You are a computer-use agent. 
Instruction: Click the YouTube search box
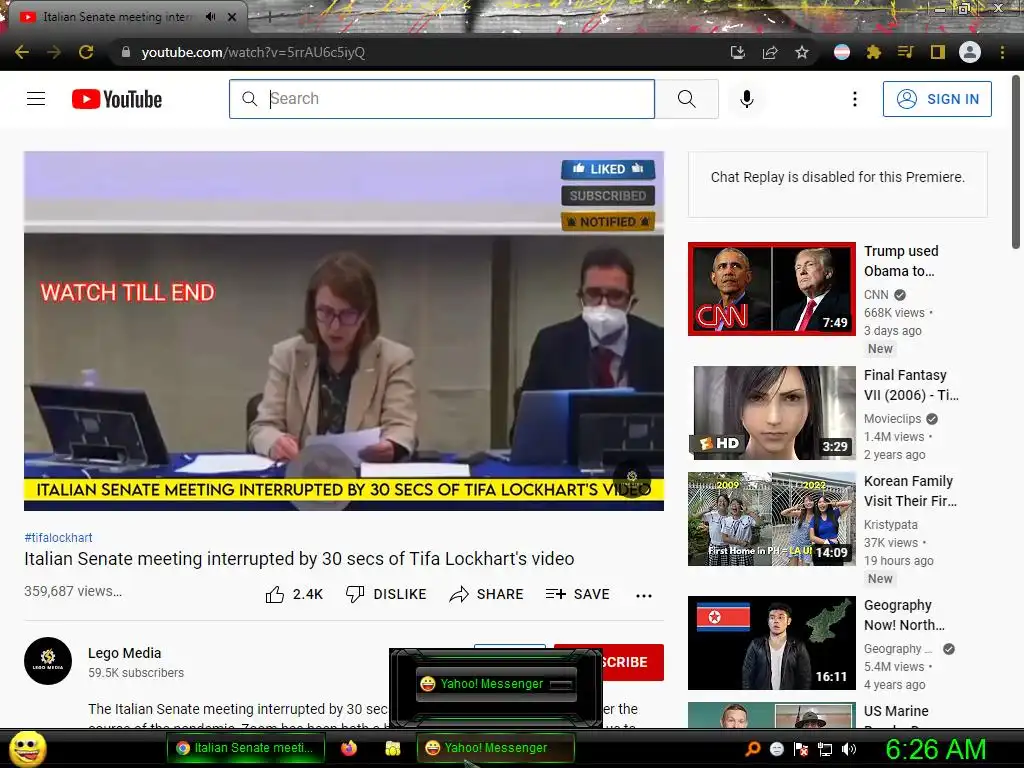click(442, 99)
